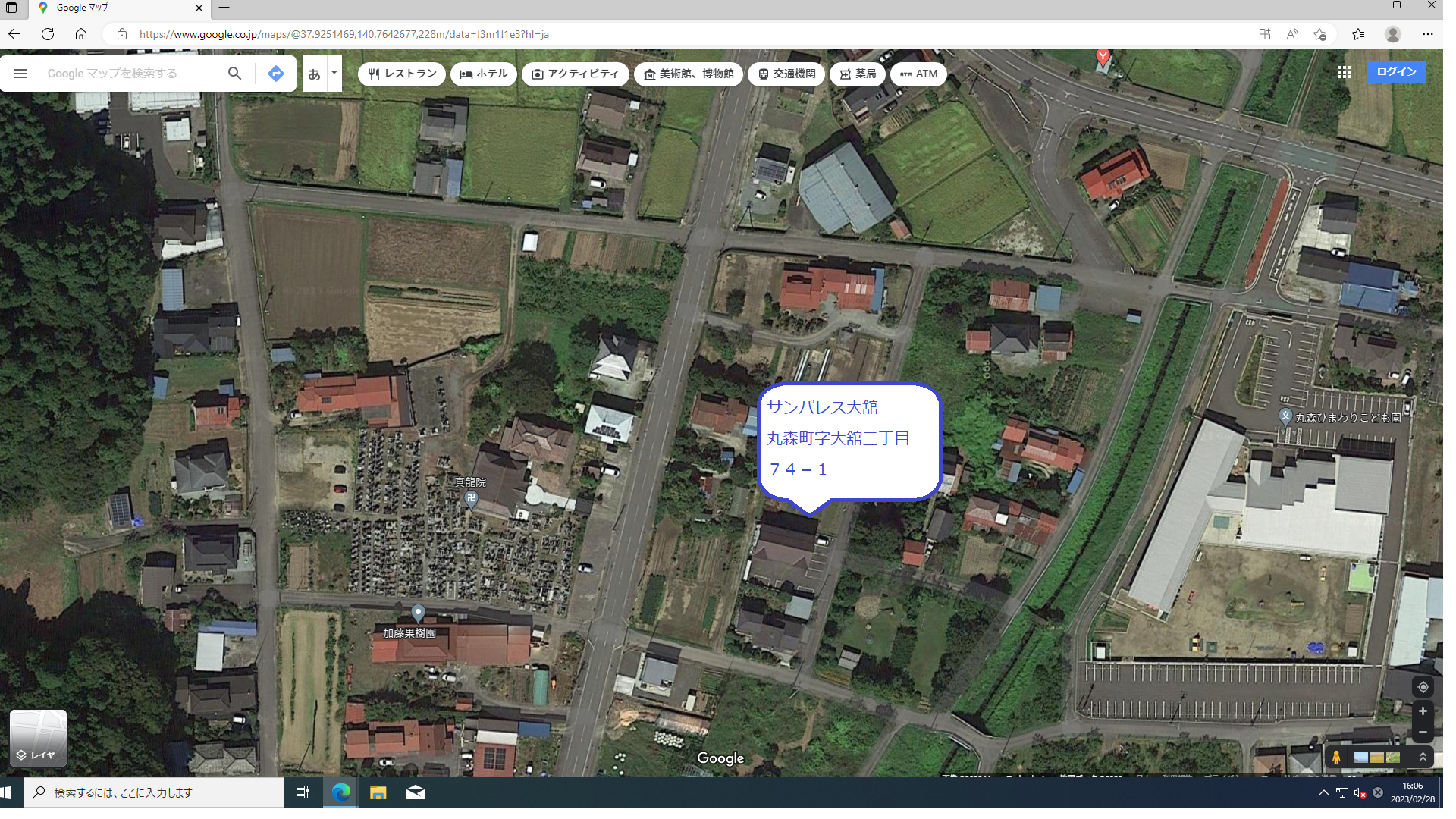Zoom in with the plus button
This screenshot has width=1456, height=819.
(x=1423, y=711)
